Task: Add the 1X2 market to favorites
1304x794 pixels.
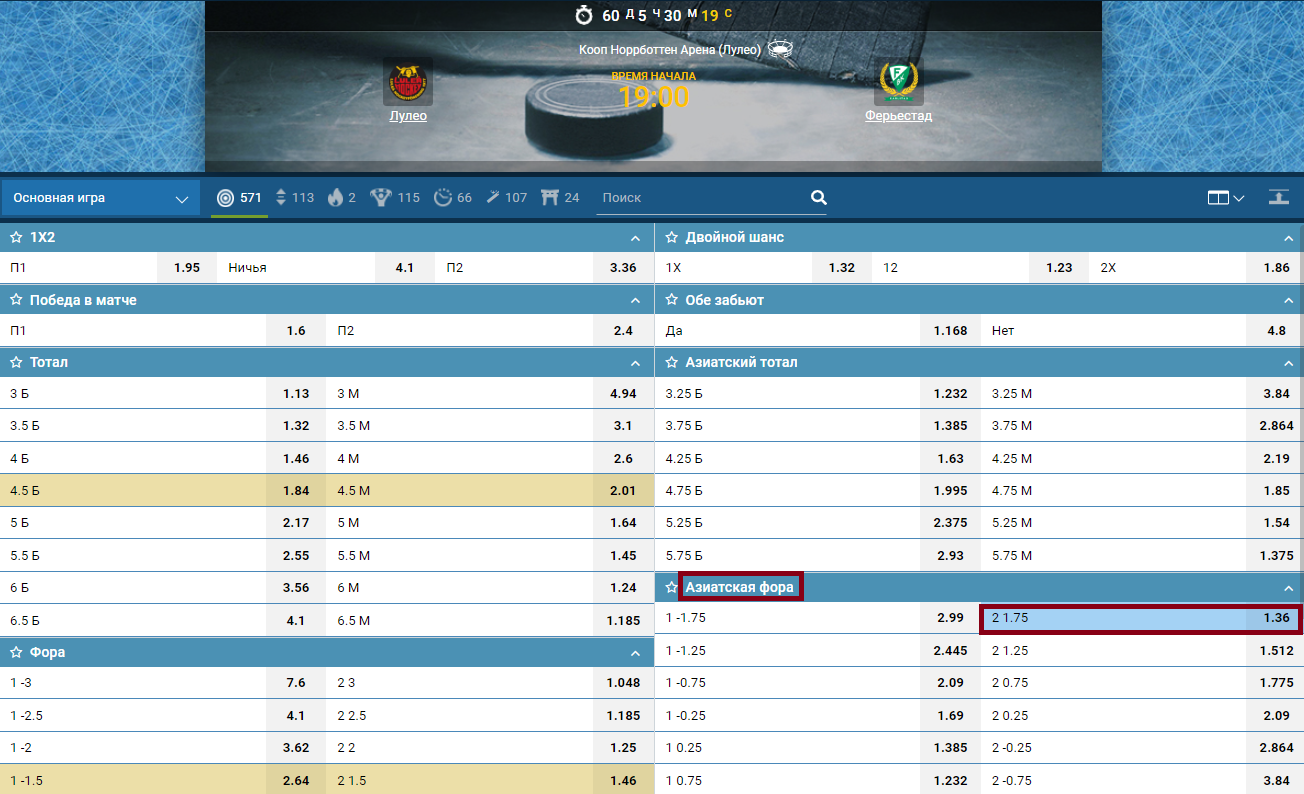Action: point(16,238)
